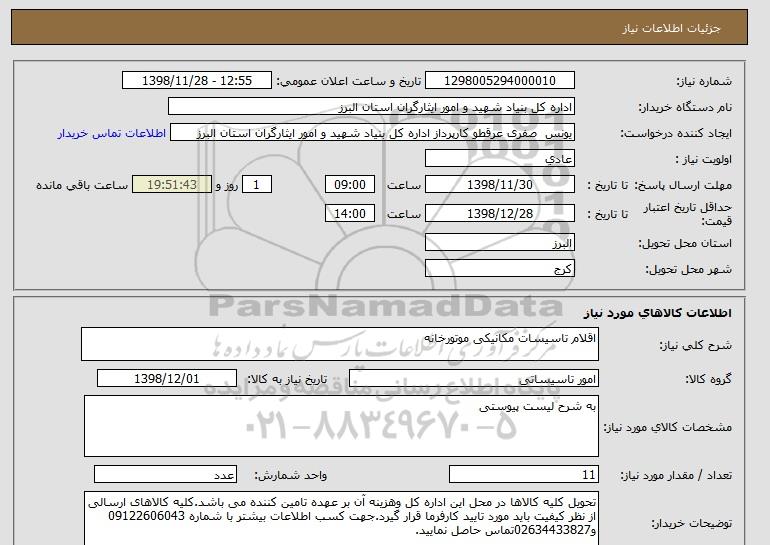Click the need date field 1398/12/01

[167, 379]
